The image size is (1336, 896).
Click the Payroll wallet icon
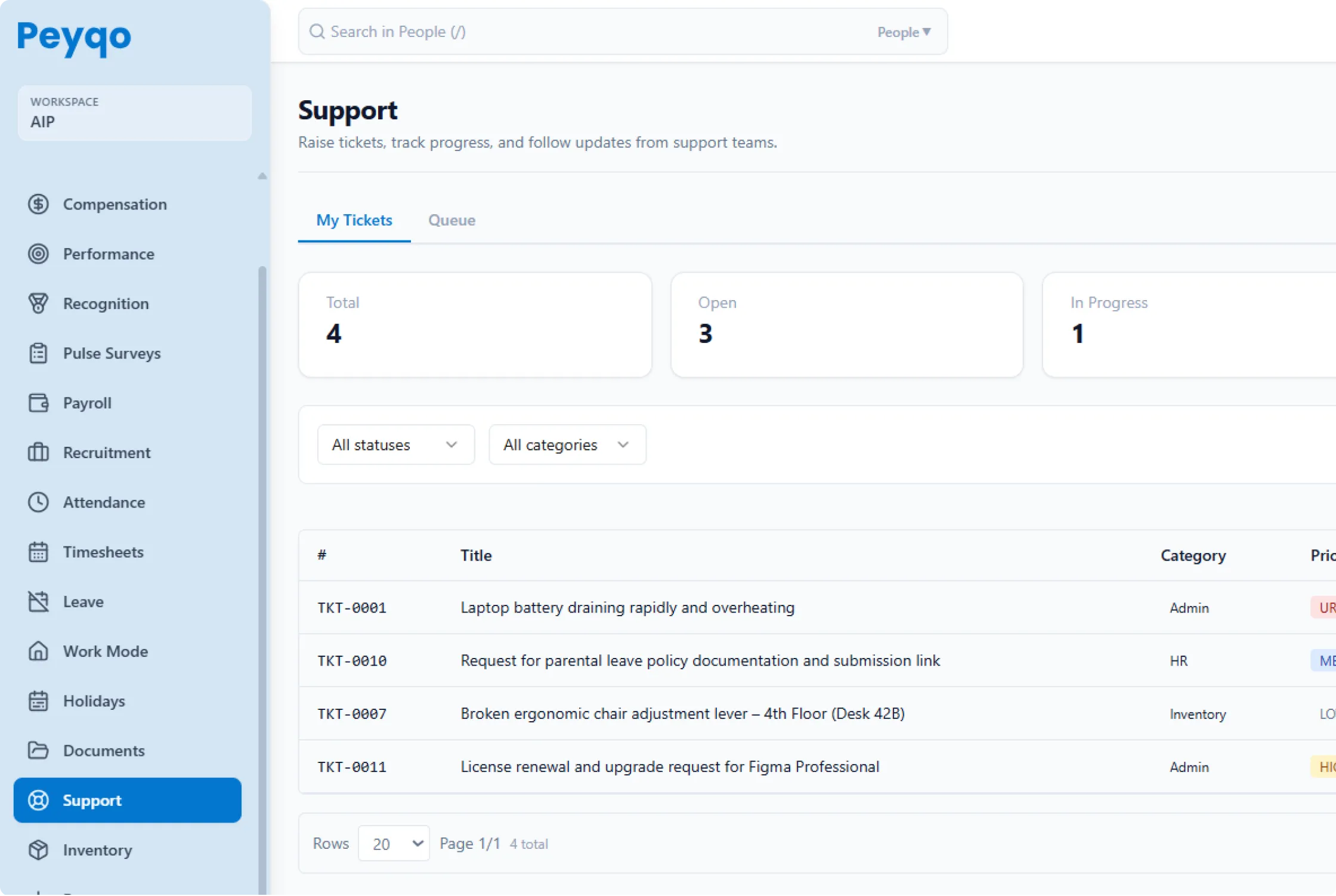(x=38, y=403)
